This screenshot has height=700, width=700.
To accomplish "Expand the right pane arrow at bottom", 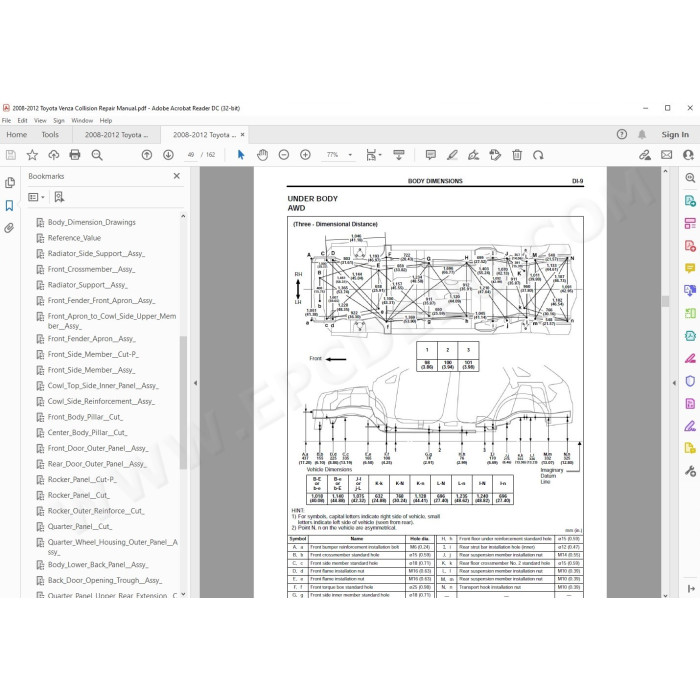I will click(x=691, y=588).
